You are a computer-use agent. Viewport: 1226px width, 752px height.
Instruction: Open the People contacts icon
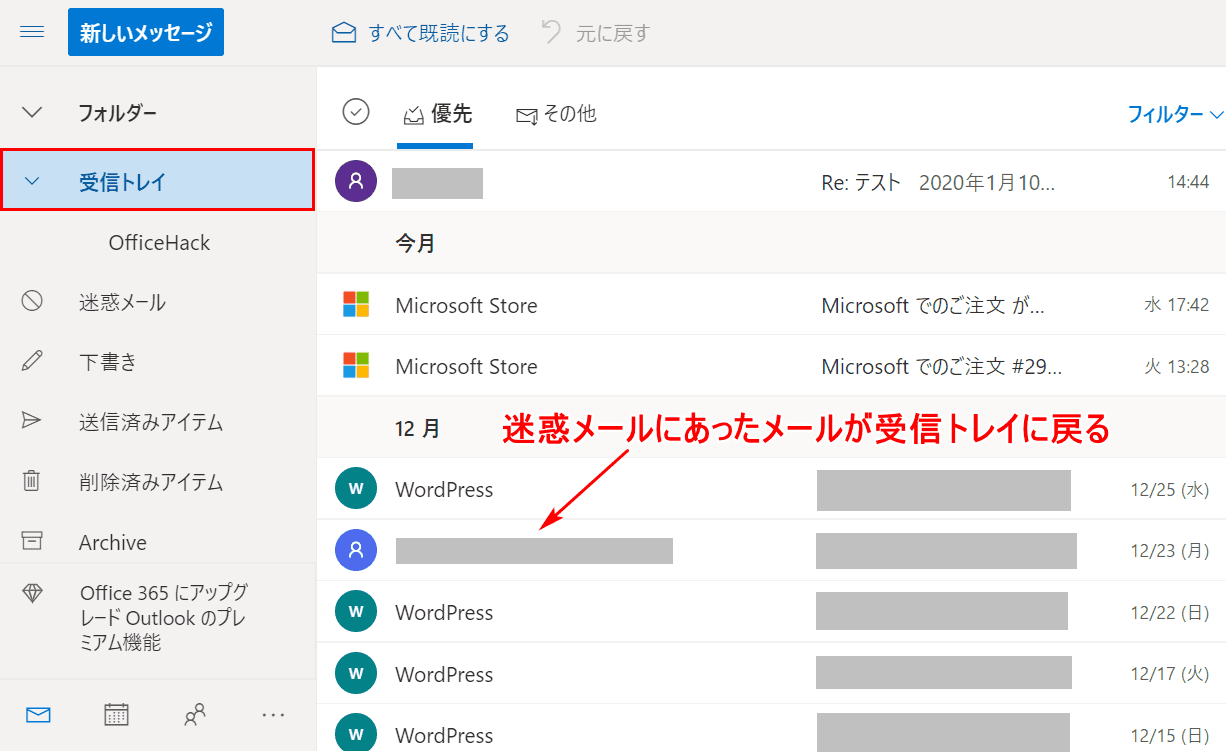pos(195,714)
